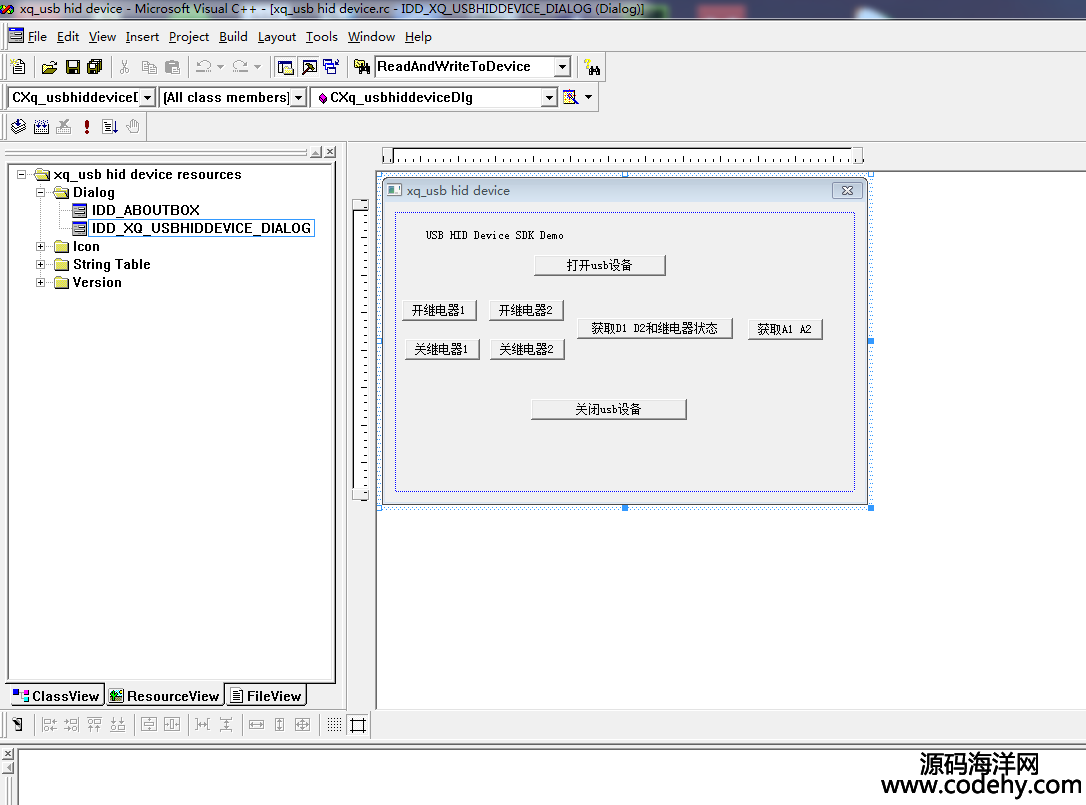Expand the Version resource folder
The image size is (1086, 805).
click(x=41, y=282)
